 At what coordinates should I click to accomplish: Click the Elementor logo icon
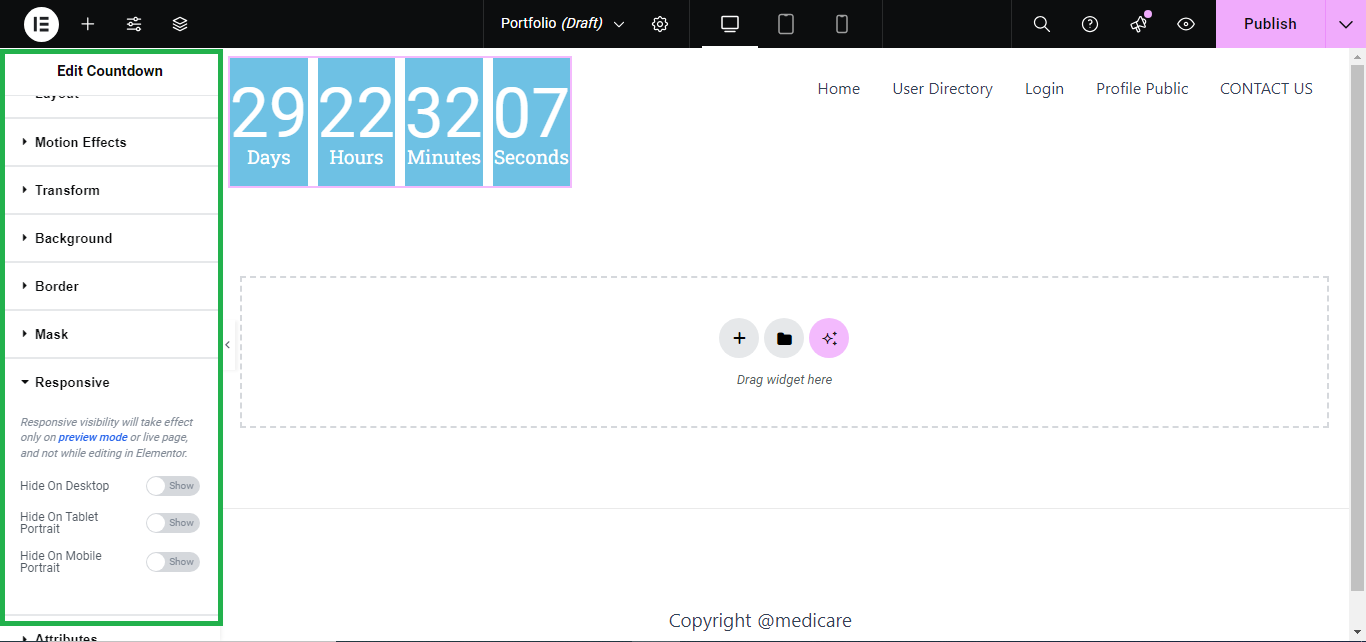(41, 24)
